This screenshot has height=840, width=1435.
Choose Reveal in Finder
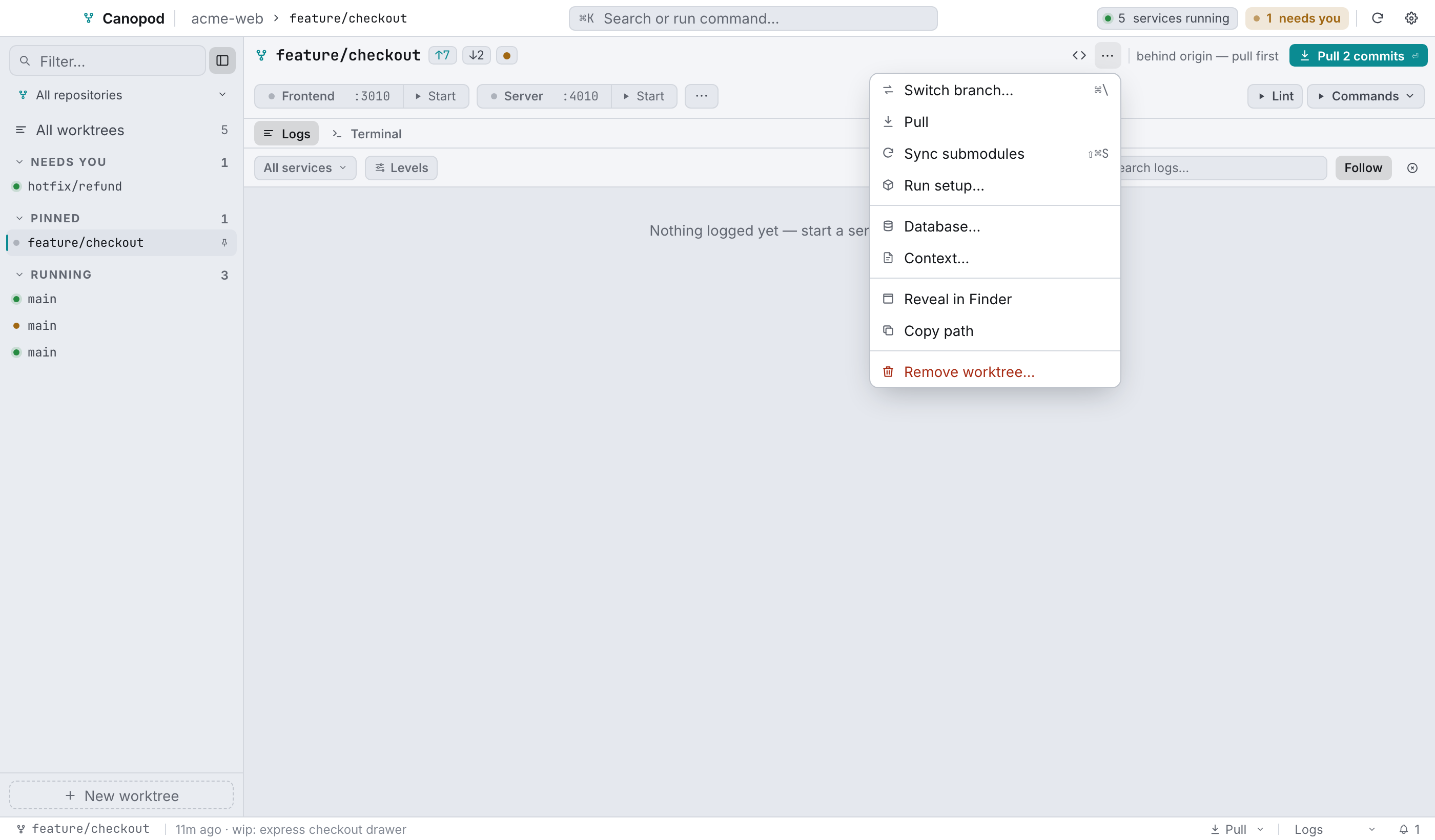click(995, 299)
